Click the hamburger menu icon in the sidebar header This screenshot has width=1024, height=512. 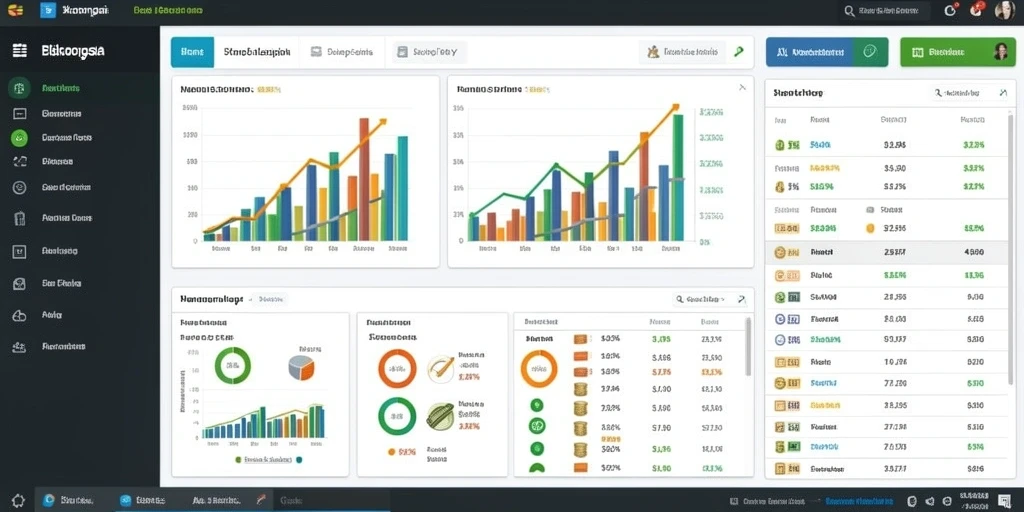click(20, 50)
